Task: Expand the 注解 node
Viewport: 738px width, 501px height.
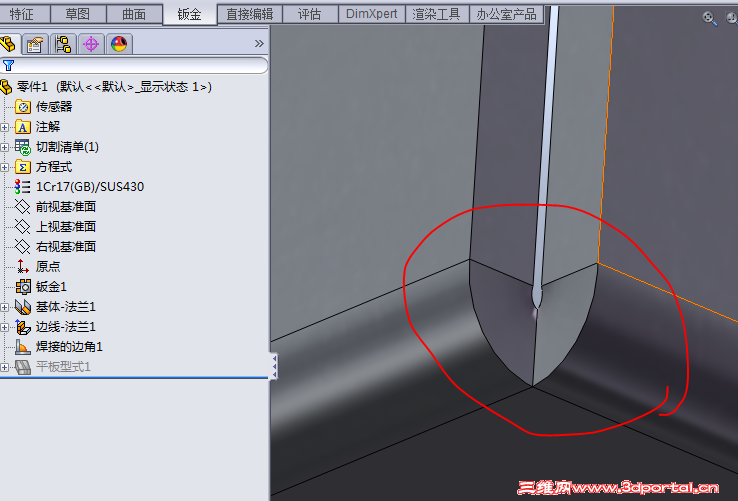Action: (5, 127)
